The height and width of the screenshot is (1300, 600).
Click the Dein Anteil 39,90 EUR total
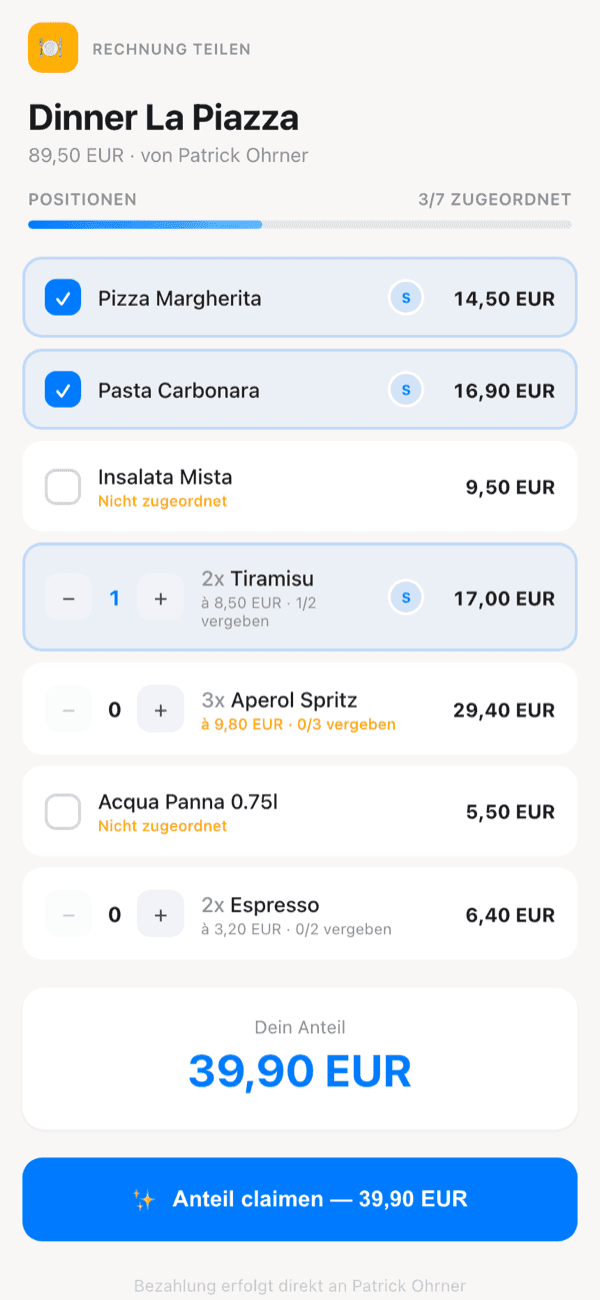(x=300, y=1071)
